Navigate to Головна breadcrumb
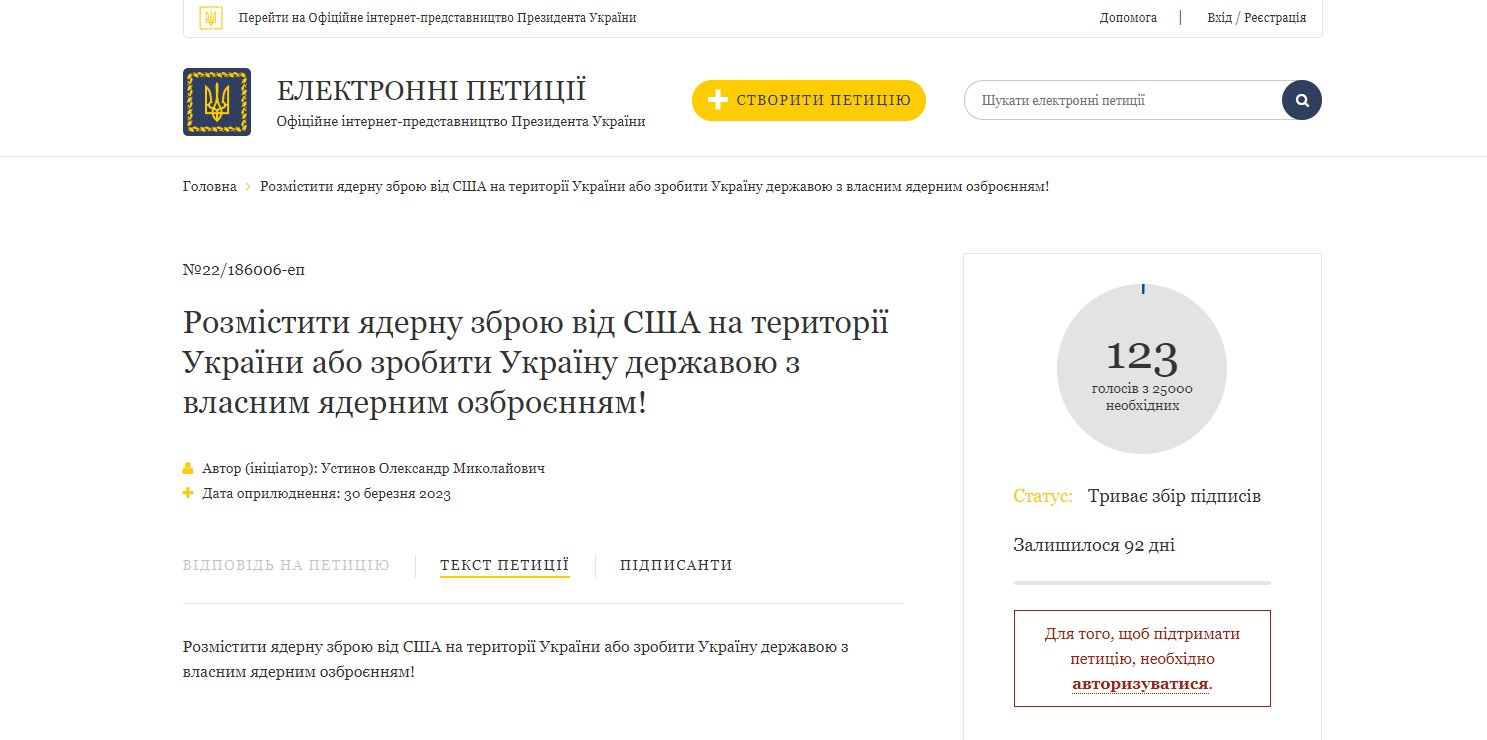The width and height of the screenshot is (1487, 740). pos(209,187)
